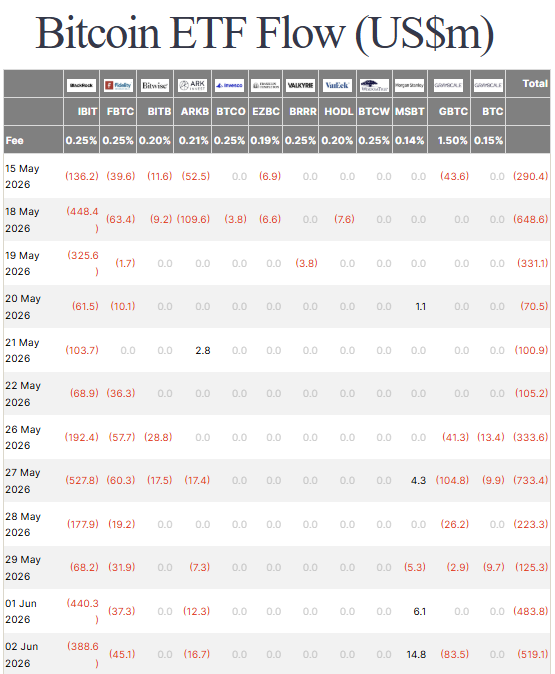Click the Invesco logo above BTCO
This screenshot has width=555, height=674.
pyautogui.click(x=230, y=85)
